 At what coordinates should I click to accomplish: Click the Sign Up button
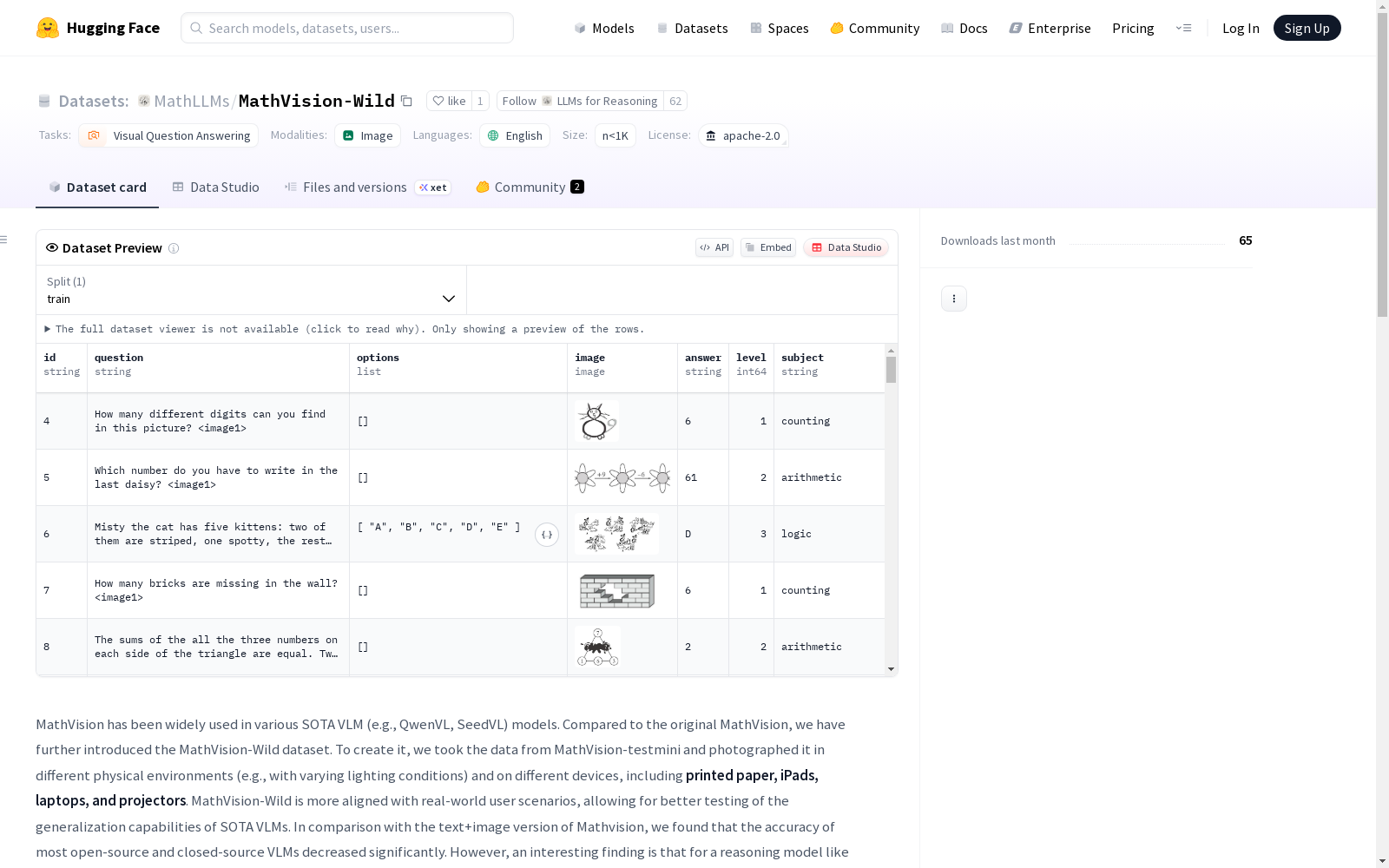[x=1307, y=28]
